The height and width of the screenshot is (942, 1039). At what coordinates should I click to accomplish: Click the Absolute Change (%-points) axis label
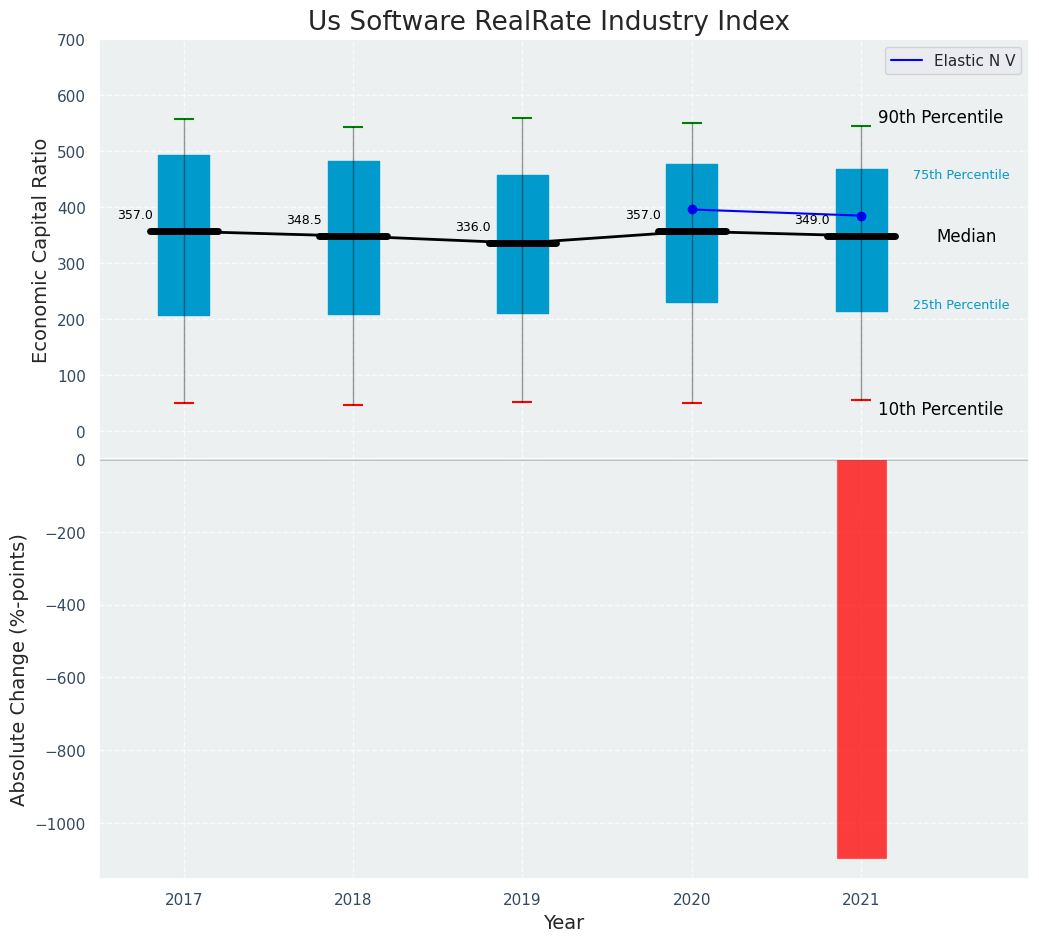click(18, 670)
